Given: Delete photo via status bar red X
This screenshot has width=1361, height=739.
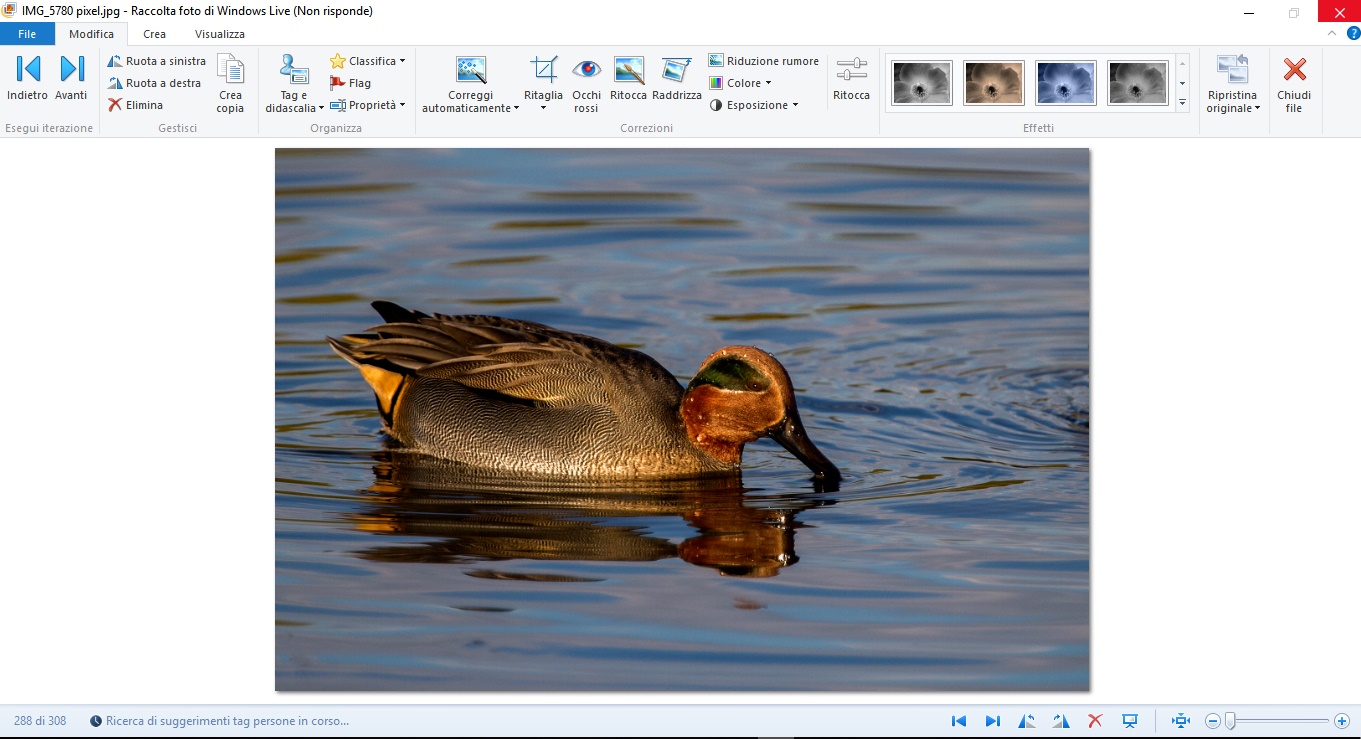Looking at the screenshot, I should (x=1095, y=721).
